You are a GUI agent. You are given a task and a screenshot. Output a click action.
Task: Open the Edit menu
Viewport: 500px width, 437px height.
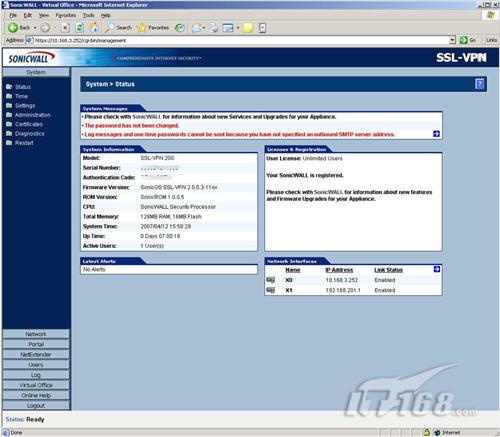[x=28, y=15]
